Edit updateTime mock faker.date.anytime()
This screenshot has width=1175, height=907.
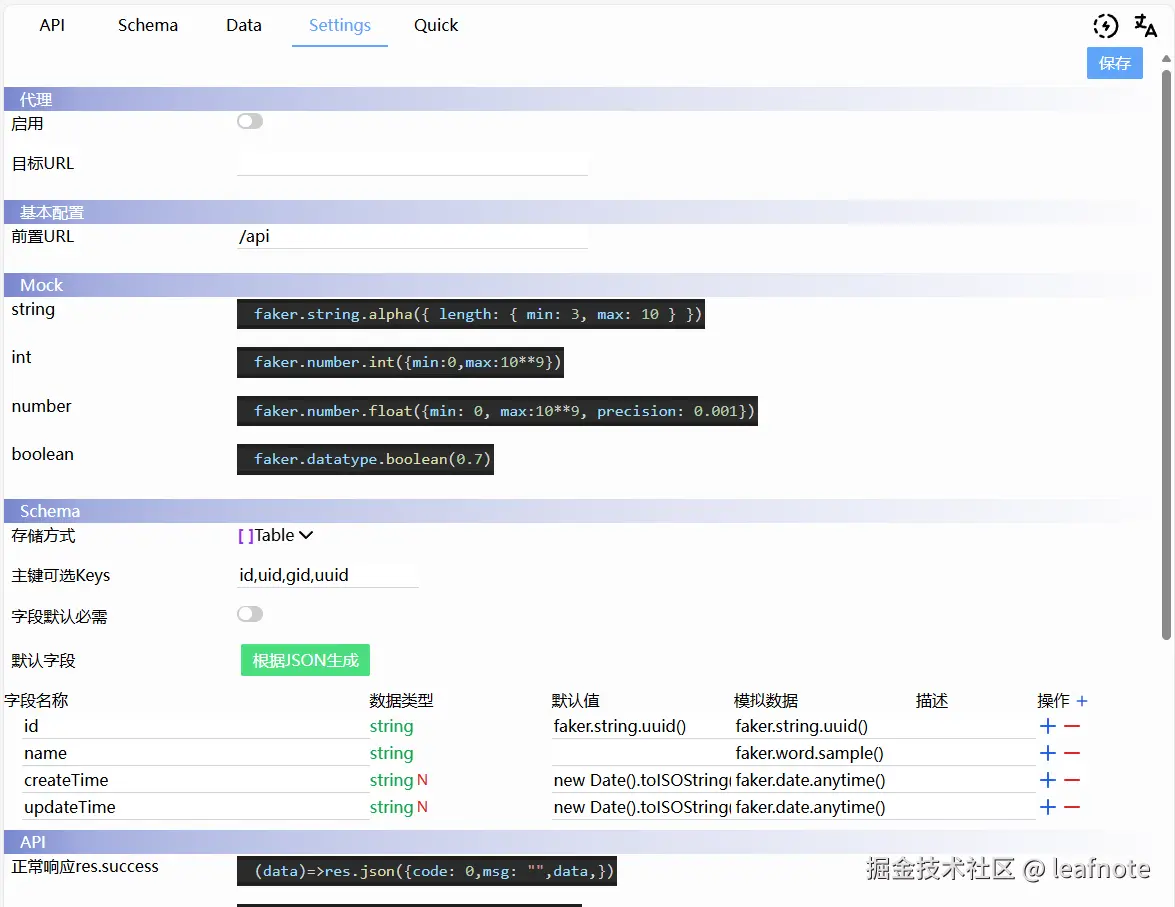pos(823,807)
